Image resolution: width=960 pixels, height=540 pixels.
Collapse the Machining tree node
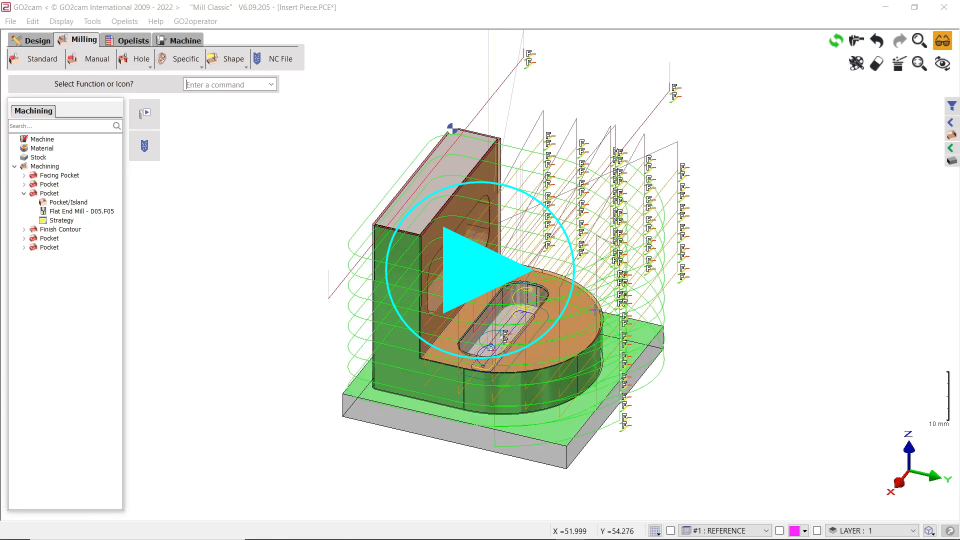pyautogui.click(x=14, y=166)
